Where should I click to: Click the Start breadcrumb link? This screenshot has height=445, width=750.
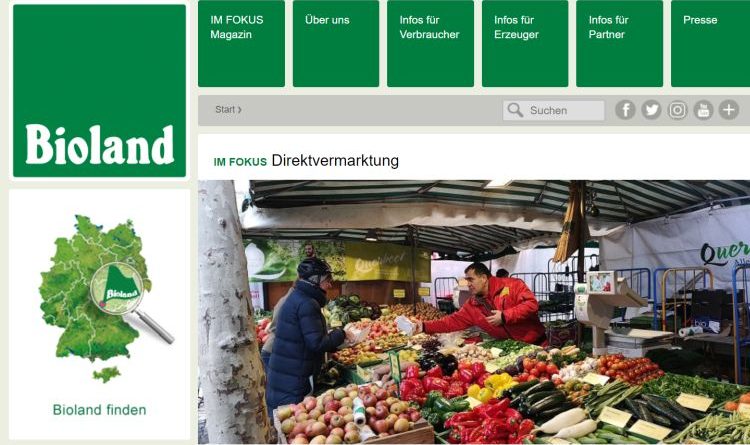(x=228, y=110)
